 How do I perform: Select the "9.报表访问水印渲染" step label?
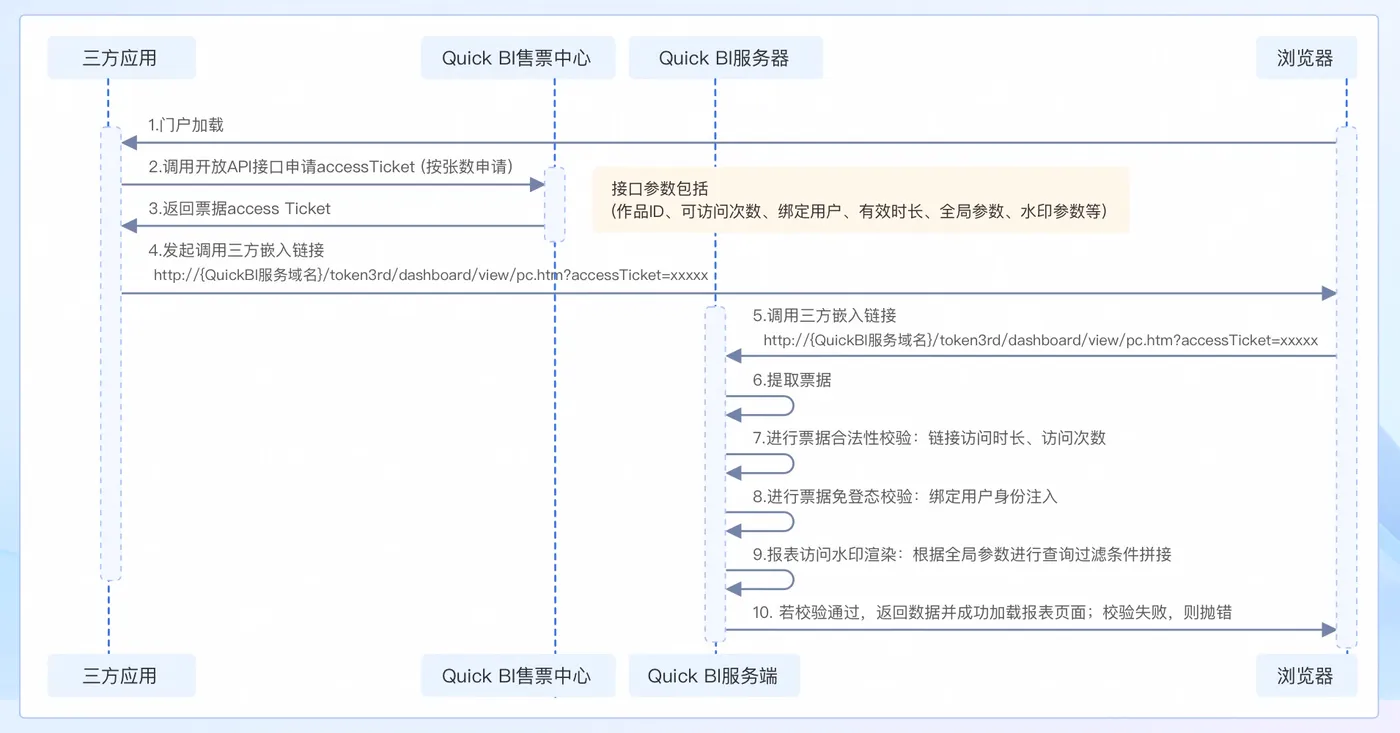[x=962, y=554]
